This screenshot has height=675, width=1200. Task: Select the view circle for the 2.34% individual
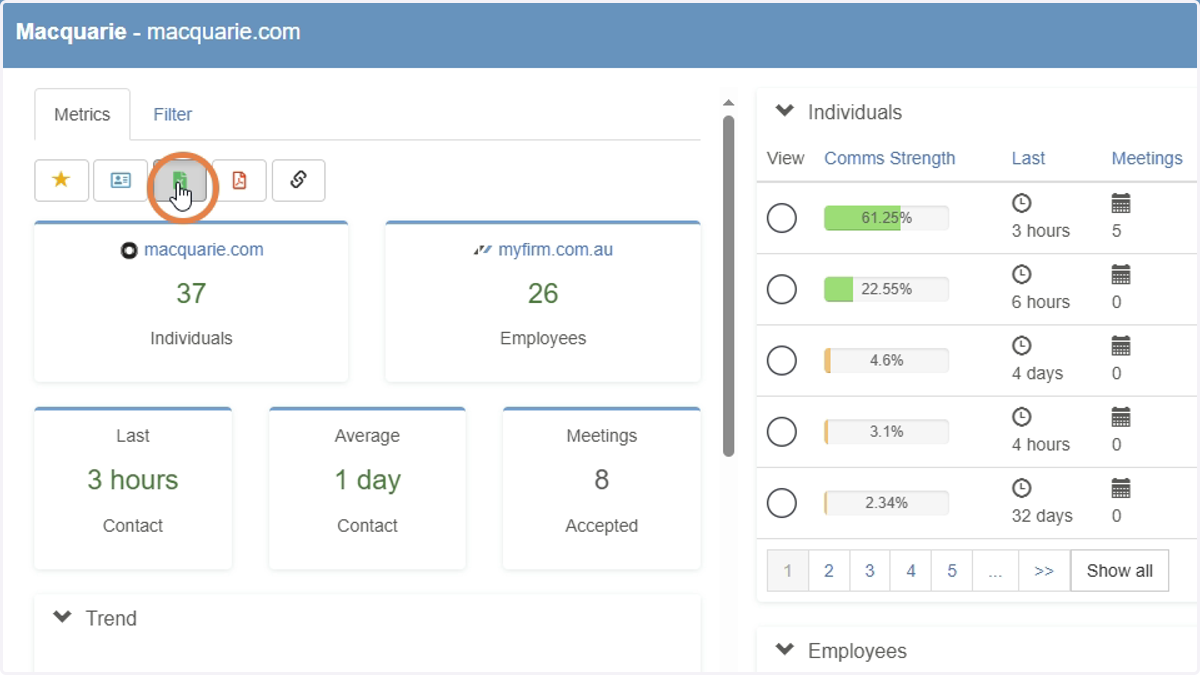pos(782,503)
